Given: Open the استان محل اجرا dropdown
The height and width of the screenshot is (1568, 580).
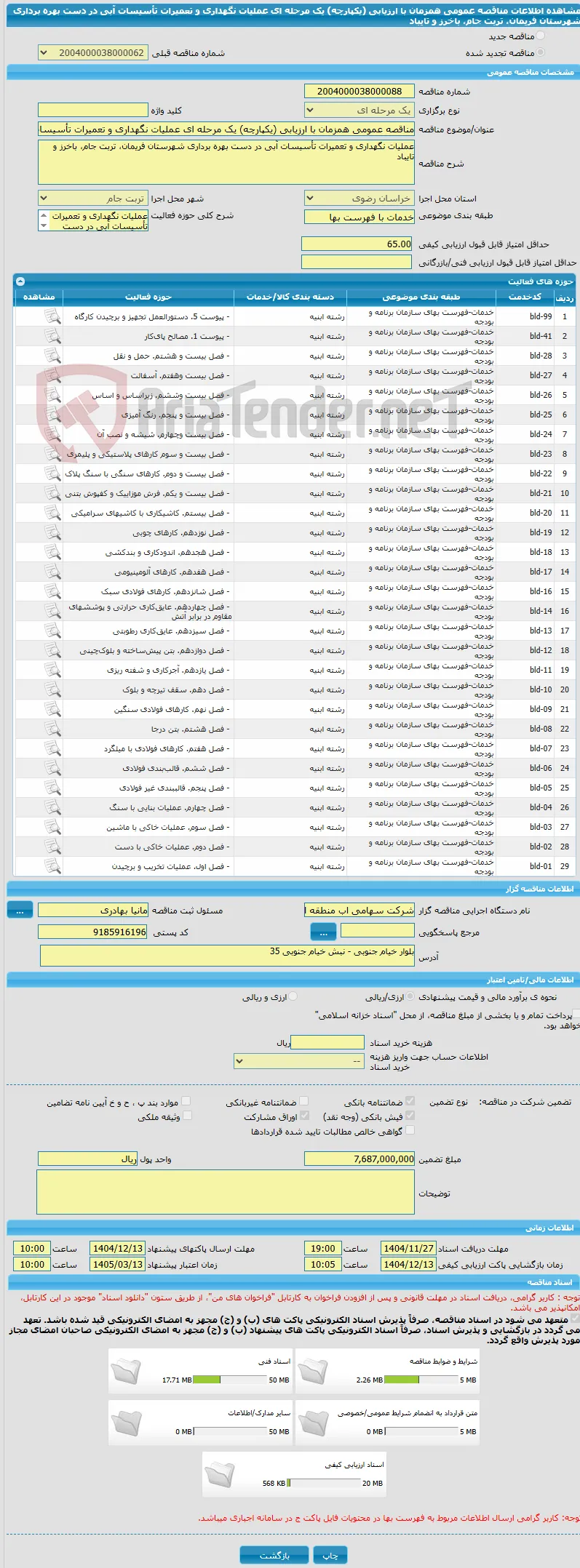Looking at the screenshot, I should coord(359,198).
